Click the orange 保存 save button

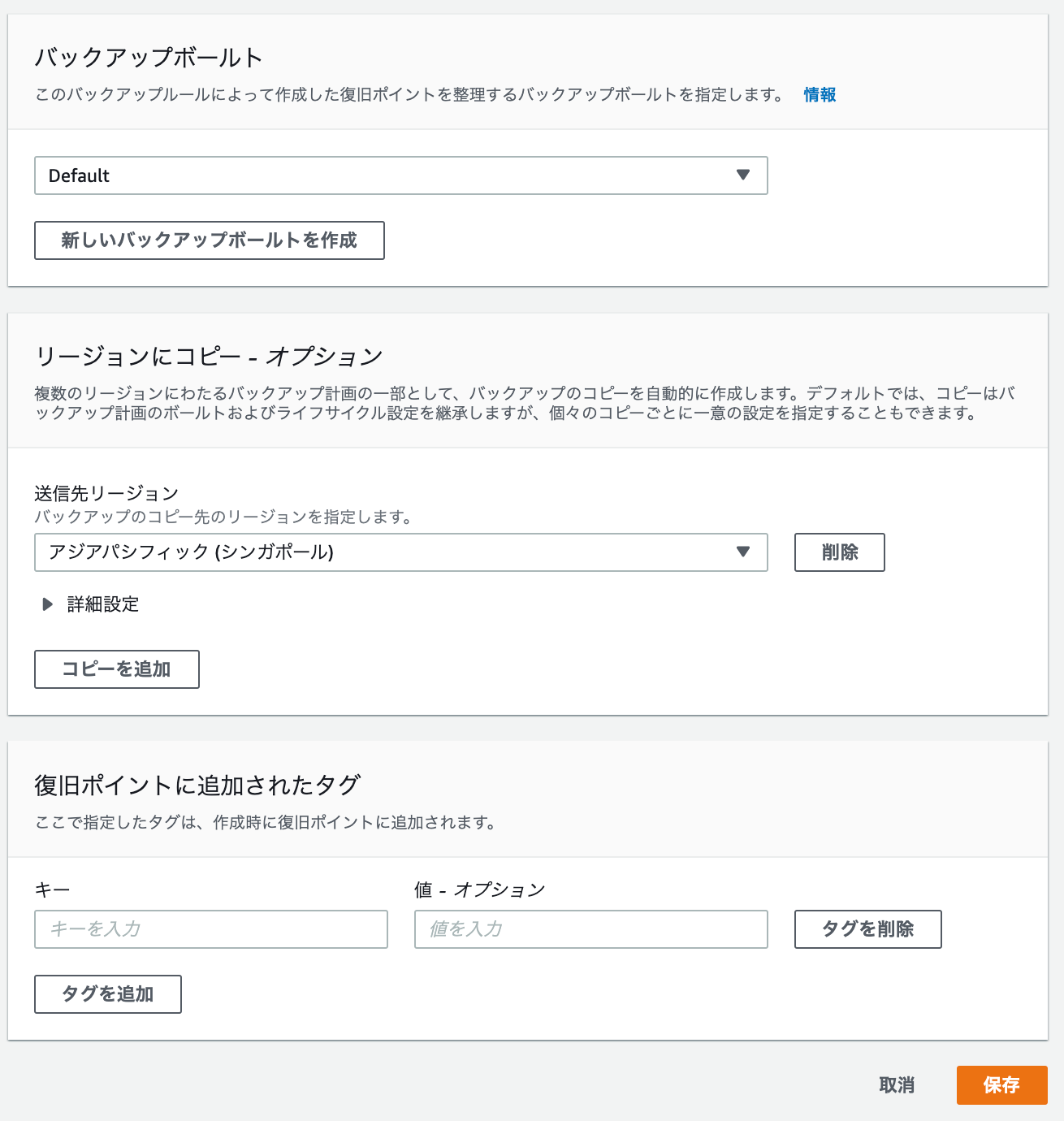(x=1001, y=1085)
